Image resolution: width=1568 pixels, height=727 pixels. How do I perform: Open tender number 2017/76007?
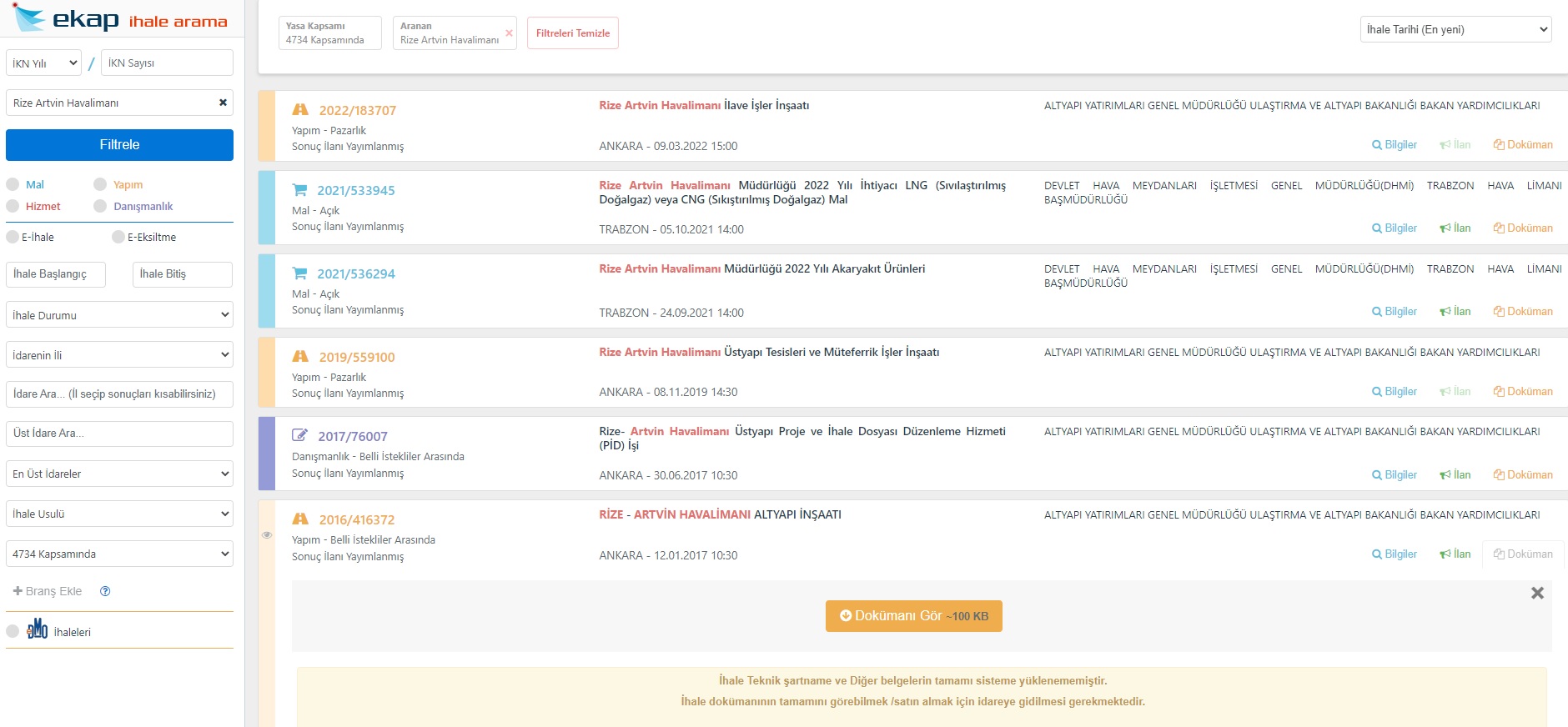point(353,436)
